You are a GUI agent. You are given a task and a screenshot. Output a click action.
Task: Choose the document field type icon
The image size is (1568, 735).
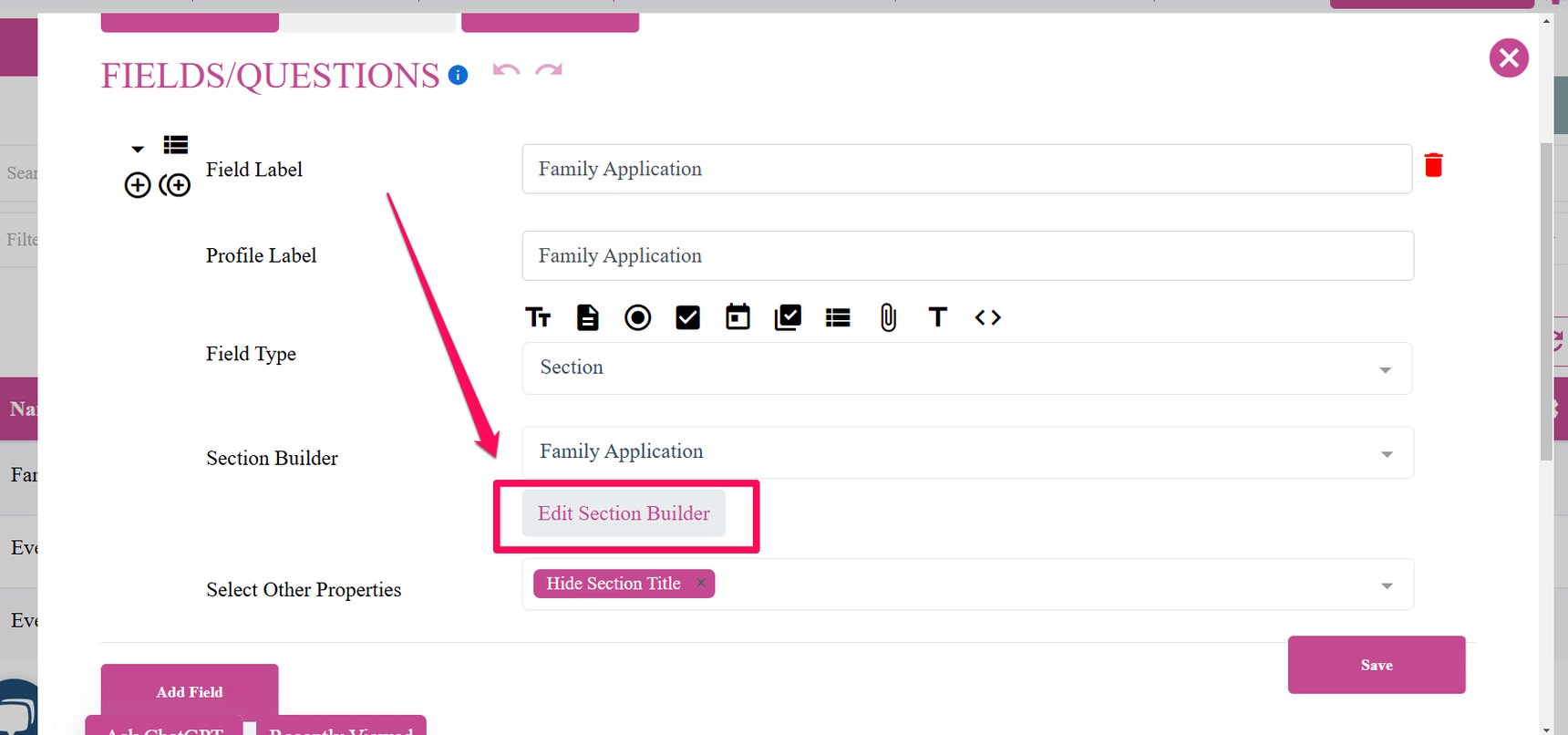[x=588, y=317]
